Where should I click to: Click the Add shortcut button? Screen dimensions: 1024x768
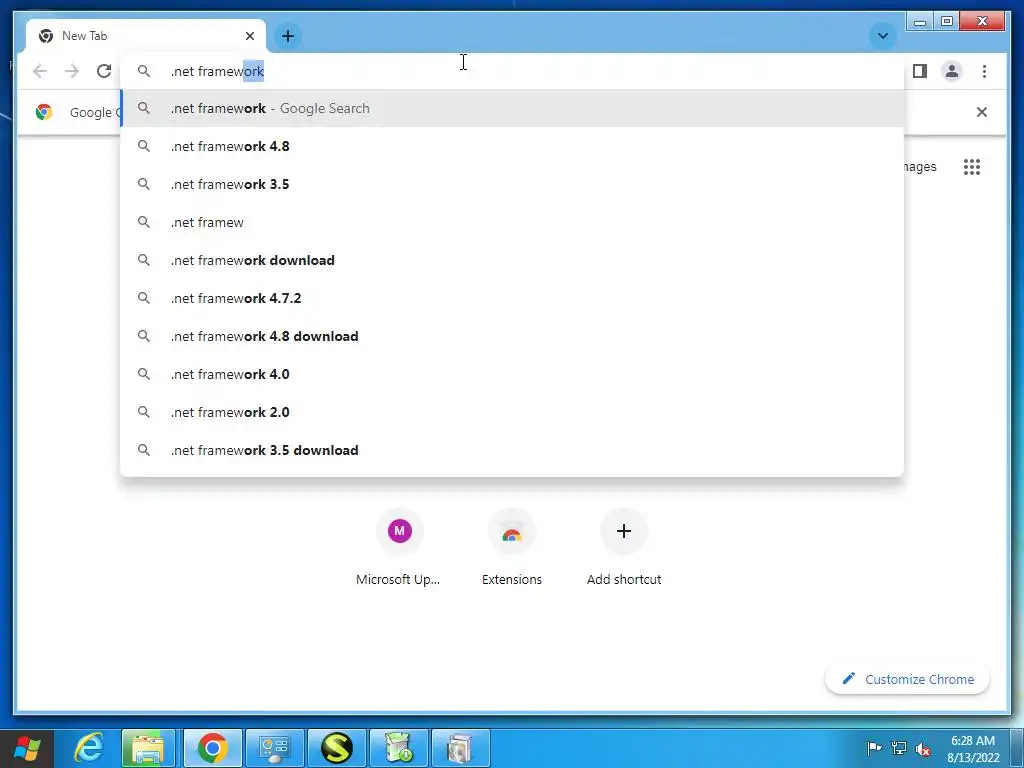click(624, 549)
